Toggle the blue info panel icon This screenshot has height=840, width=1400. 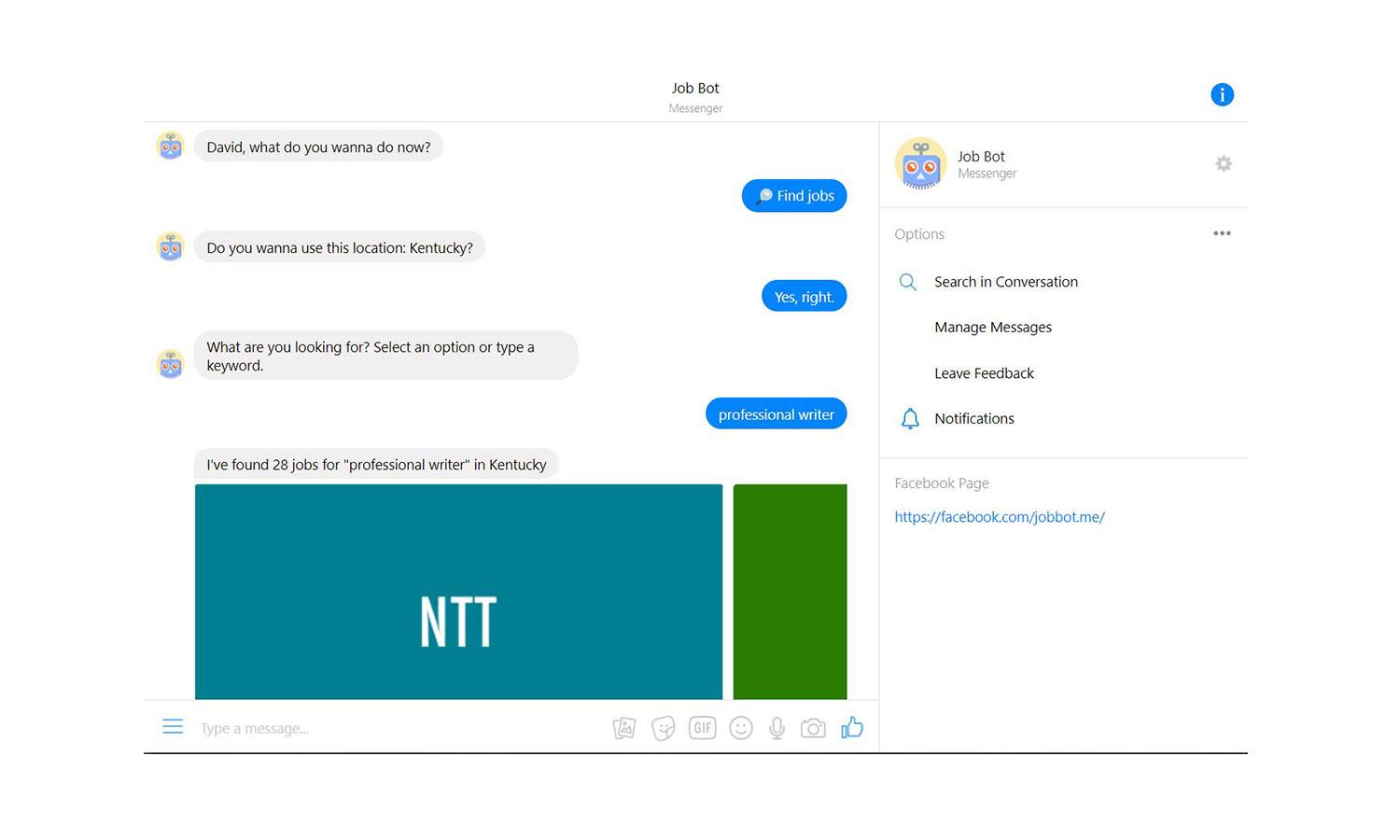[1222, 94]
